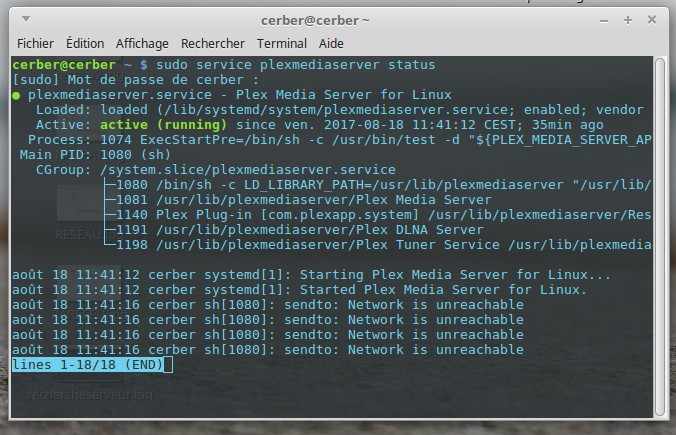Viewport: 676px width, 435px height.
Task: Click the '35min ago' text
Action: [x=567, y=125]
